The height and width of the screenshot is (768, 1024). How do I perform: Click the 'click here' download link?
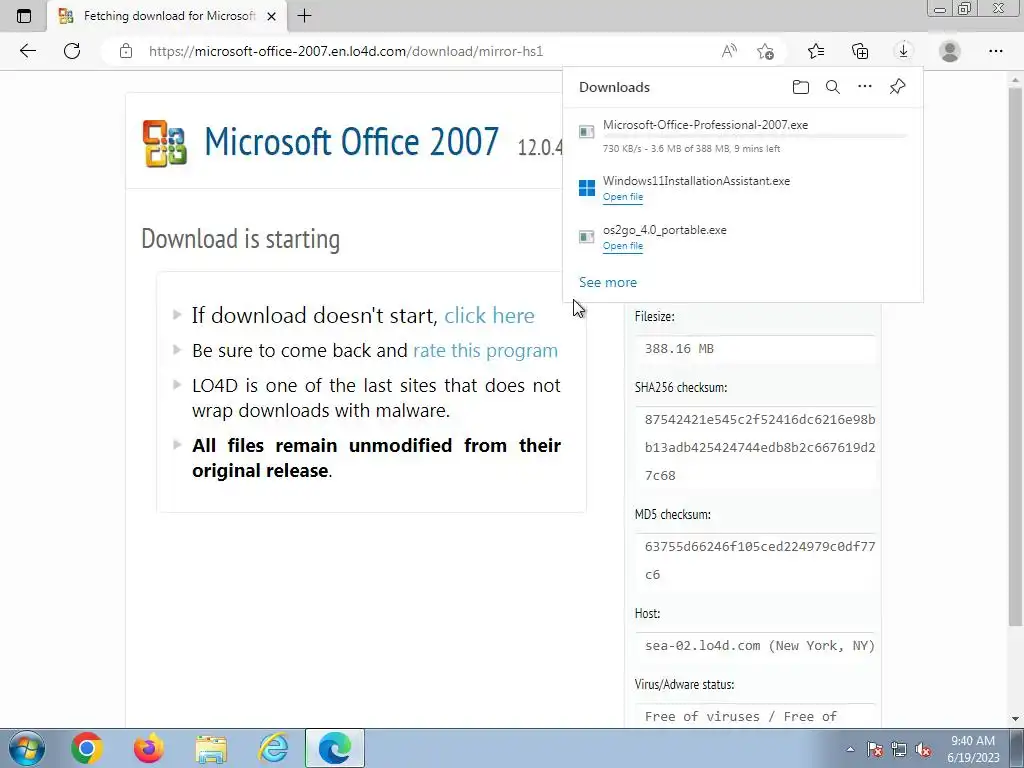489,315
